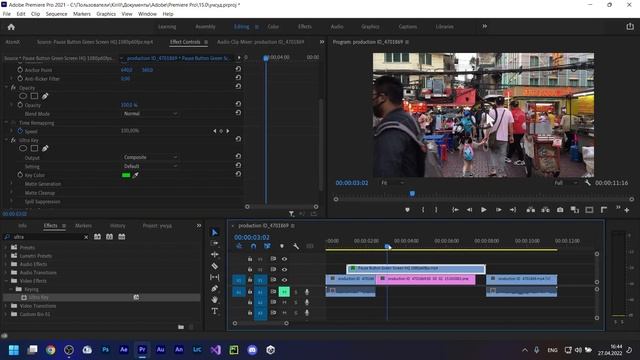Open the Output Composite dropdown
Image resolution: width=640 pixels, height=360 pixels.
click(x=150, y=157)
